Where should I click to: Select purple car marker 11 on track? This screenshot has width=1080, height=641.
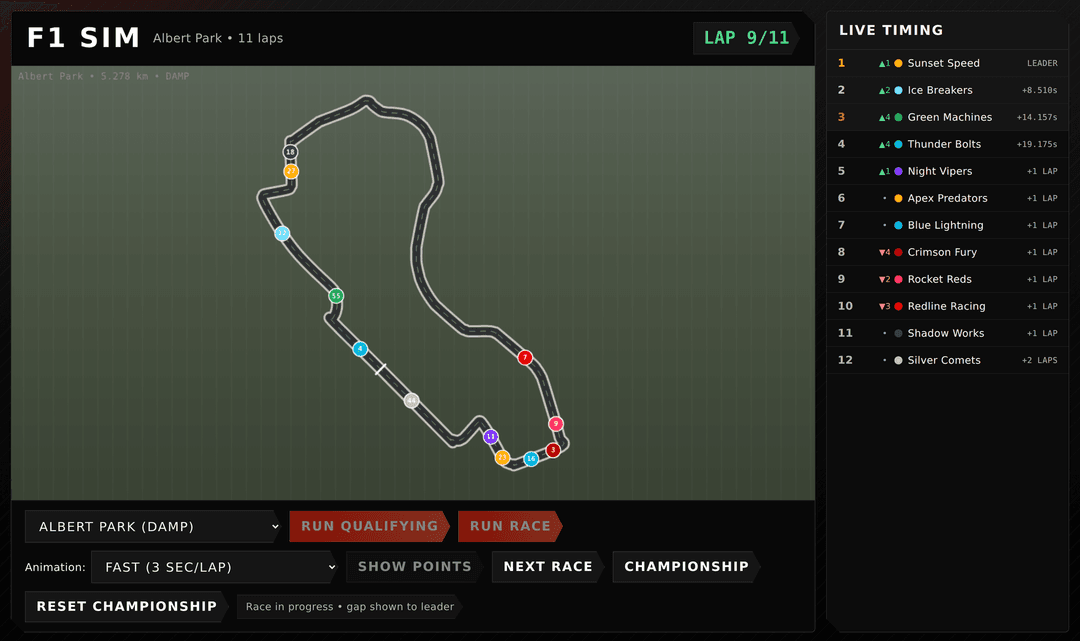pyautogui.click(x=490, y=436)
